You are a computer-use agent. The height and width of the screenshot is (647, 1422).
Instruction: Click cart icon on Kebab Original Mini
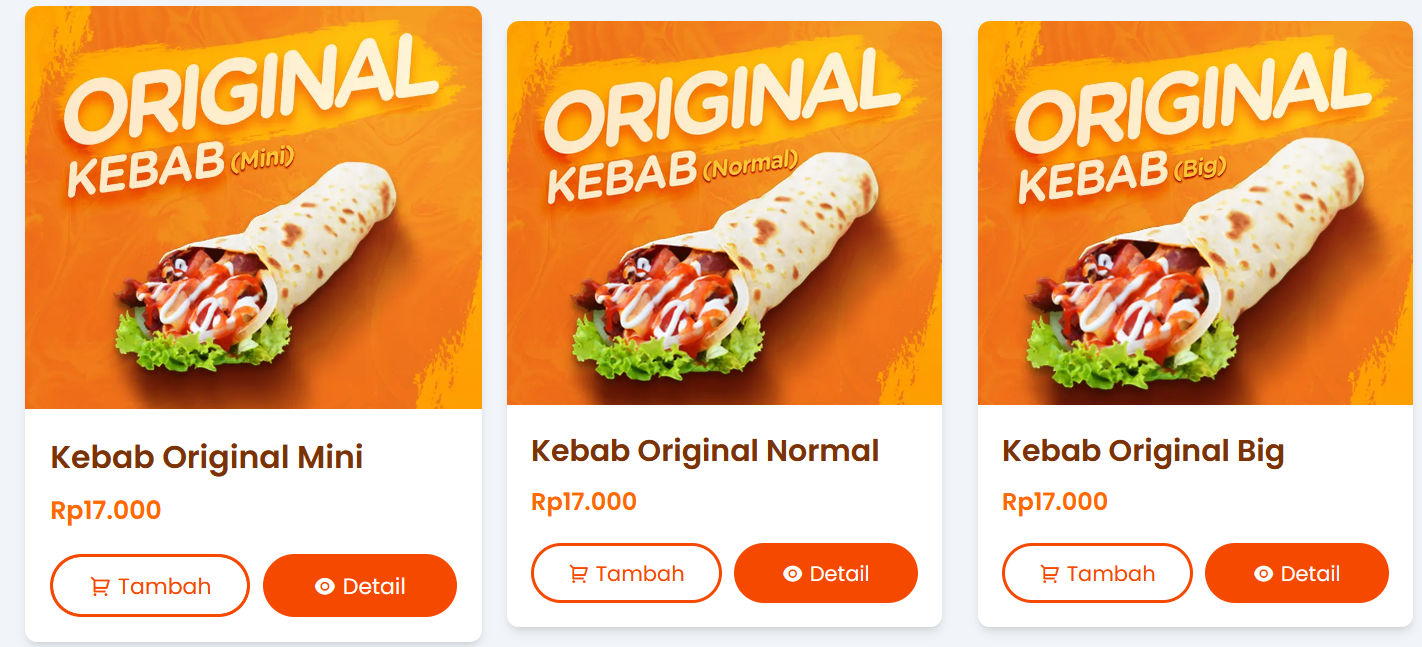point(100,587)
